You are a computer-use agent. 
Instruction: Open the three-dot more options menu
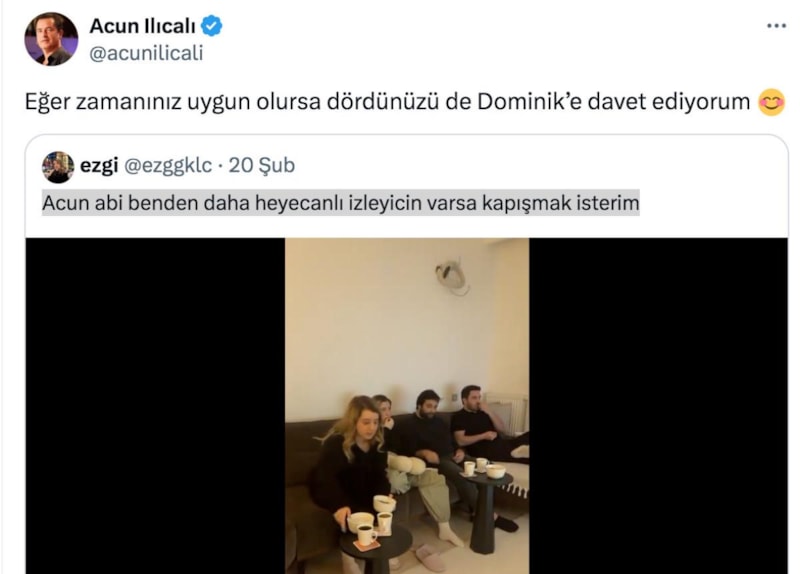click(777, 26)
